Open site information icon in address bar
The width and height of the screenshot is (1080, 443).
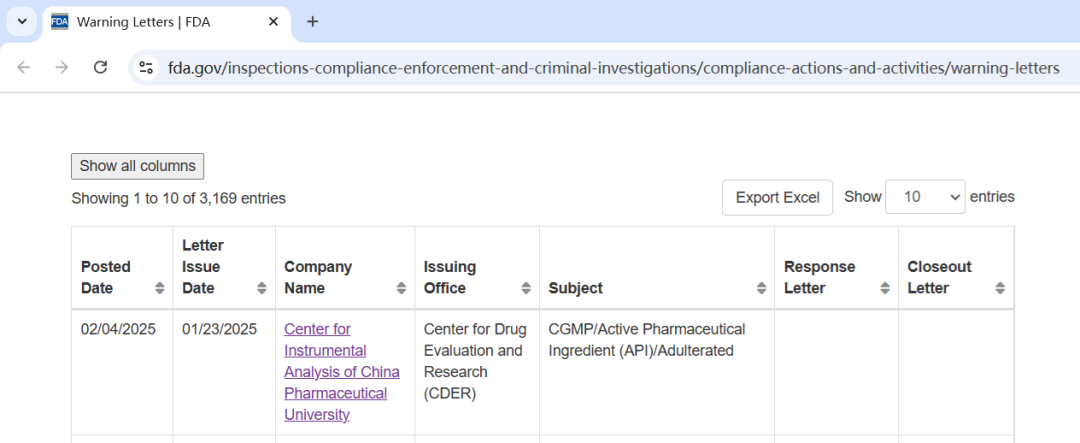click(x=146, y=68)
